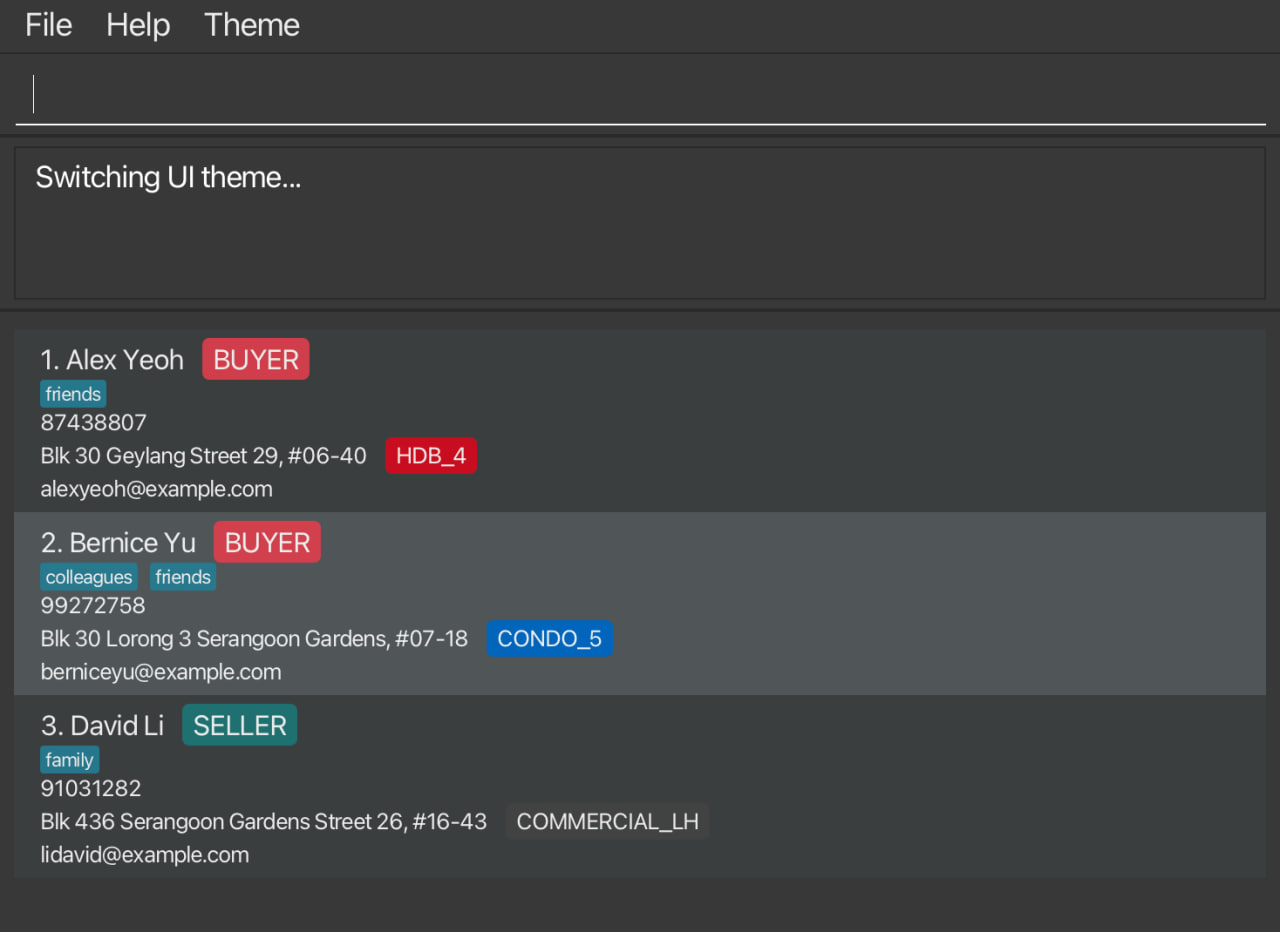Open the Help menu
Viewport: 1280px width, 932px height.
pyautogui.click(x=138, y=25)
